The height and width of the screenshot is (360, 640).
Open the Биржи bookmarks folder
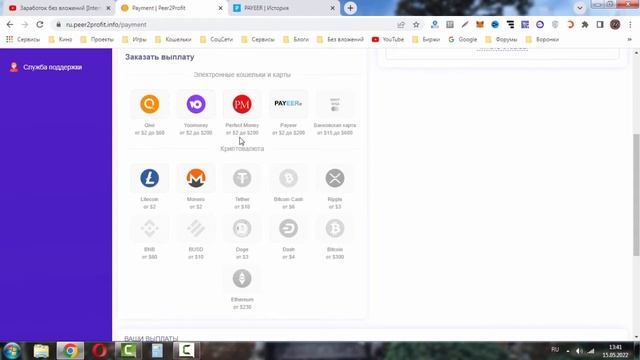click(426, 40)
